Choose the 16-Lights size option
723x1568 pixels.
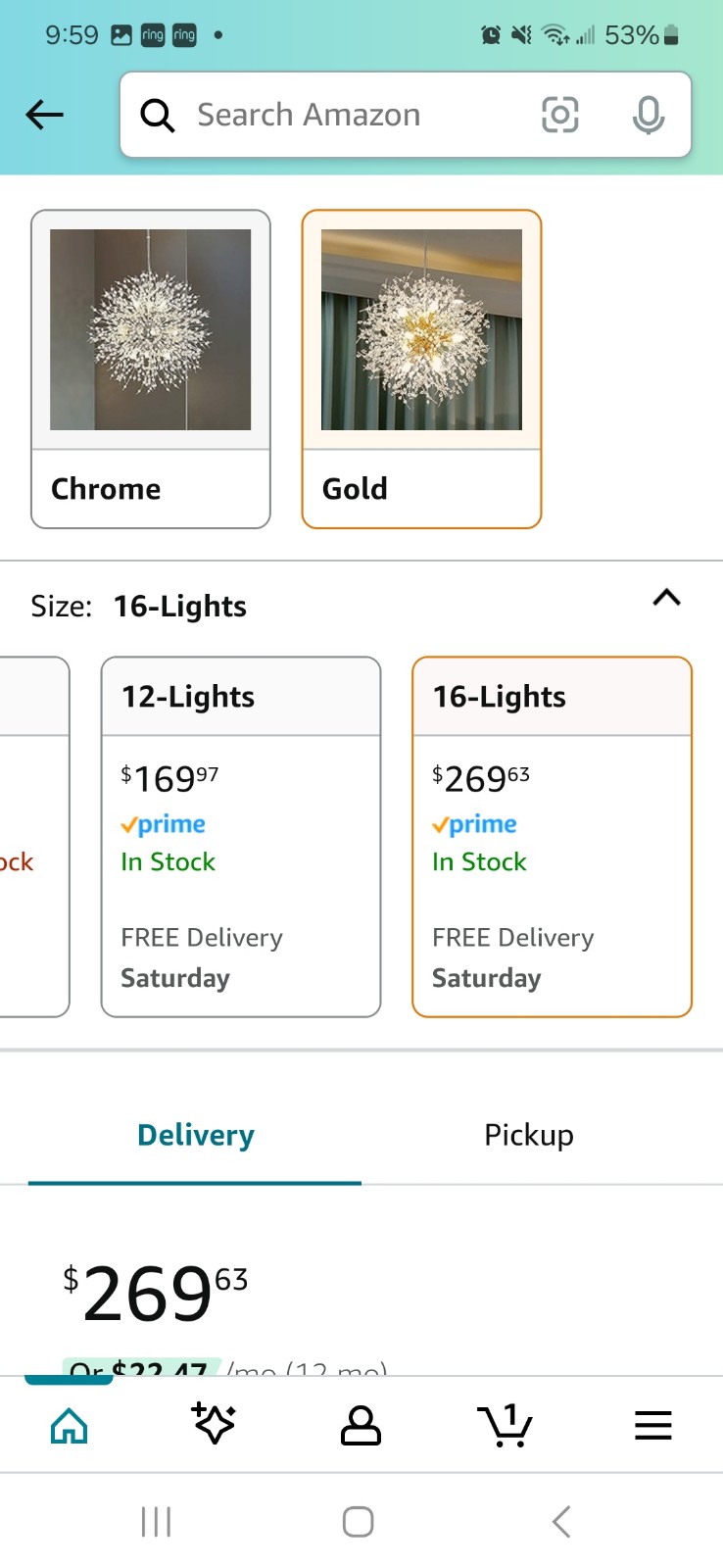click(553, 837)
